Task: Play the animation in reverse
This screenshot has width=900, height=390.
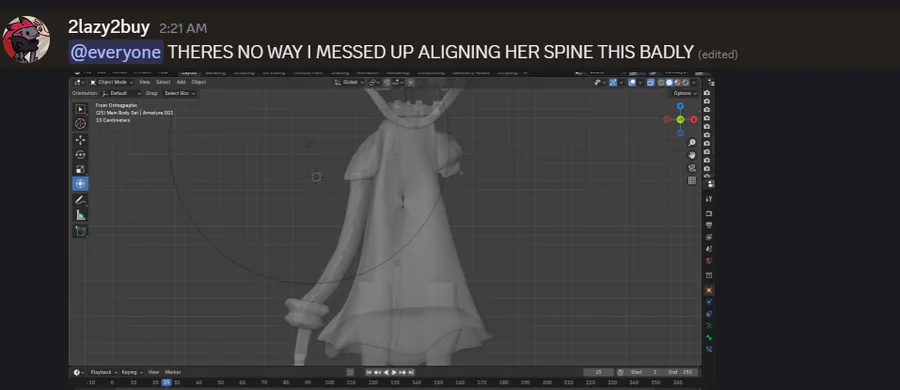Action: [x=386, y=372]
